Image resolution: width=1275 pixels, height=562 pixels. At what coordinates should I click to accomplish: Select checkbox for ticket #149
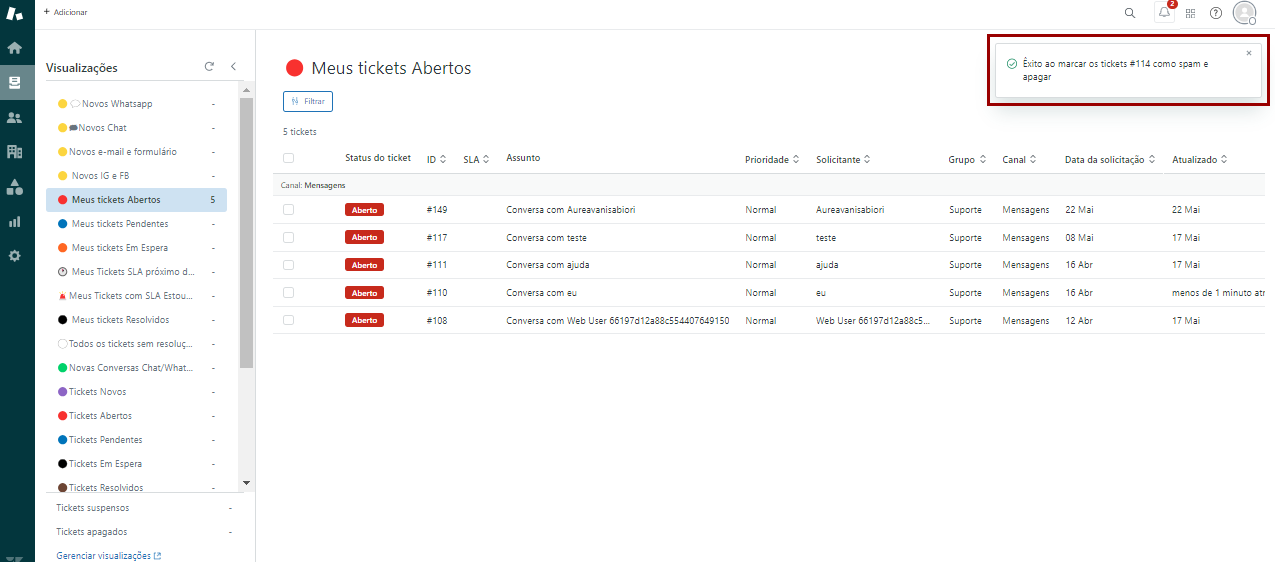point(288,210)
